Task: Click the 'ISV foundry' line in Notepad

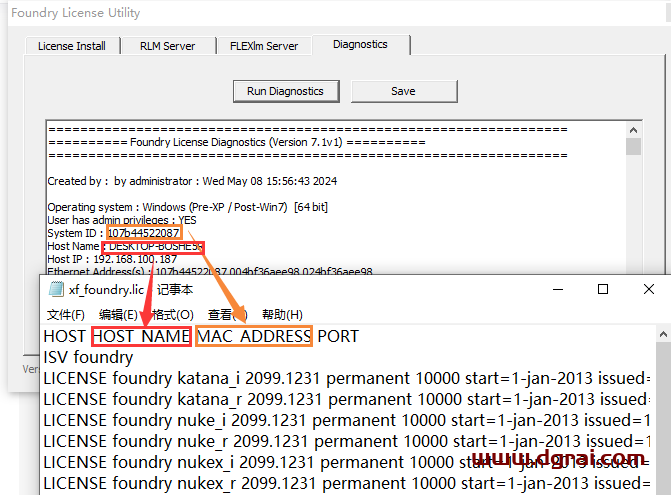Action: coord(88,357)
